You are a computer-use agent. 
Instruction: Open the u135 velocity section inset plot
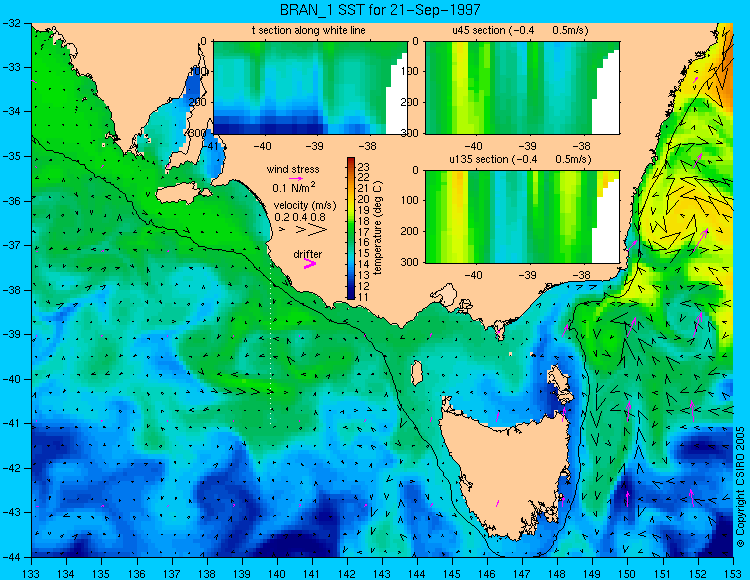[x=522, y=217]
